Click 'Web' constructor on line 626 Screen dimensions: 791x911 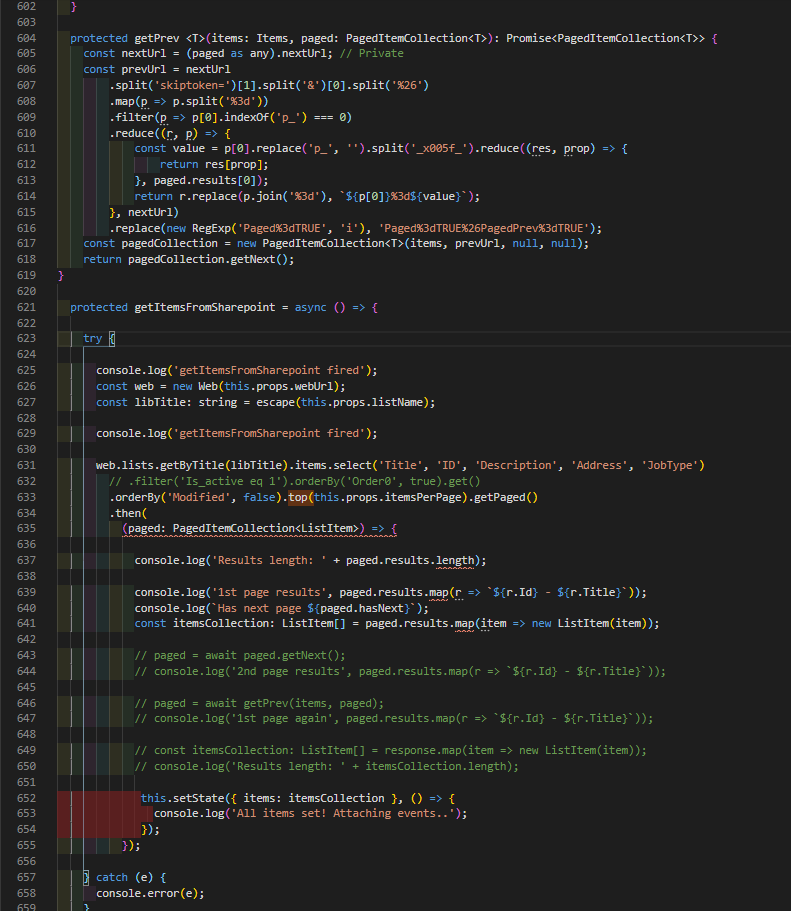click(208, 386)
